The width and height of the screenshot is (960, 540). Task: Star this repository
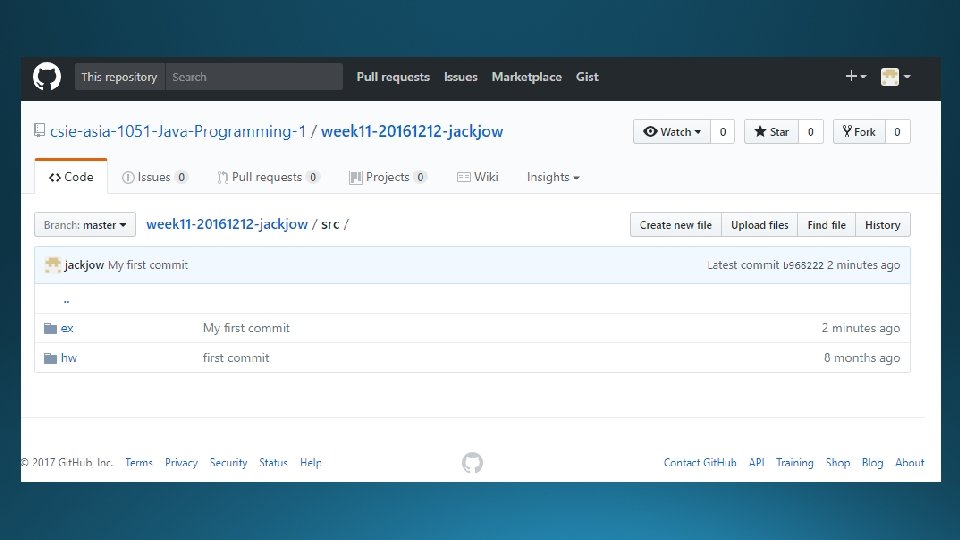(771, 132)
